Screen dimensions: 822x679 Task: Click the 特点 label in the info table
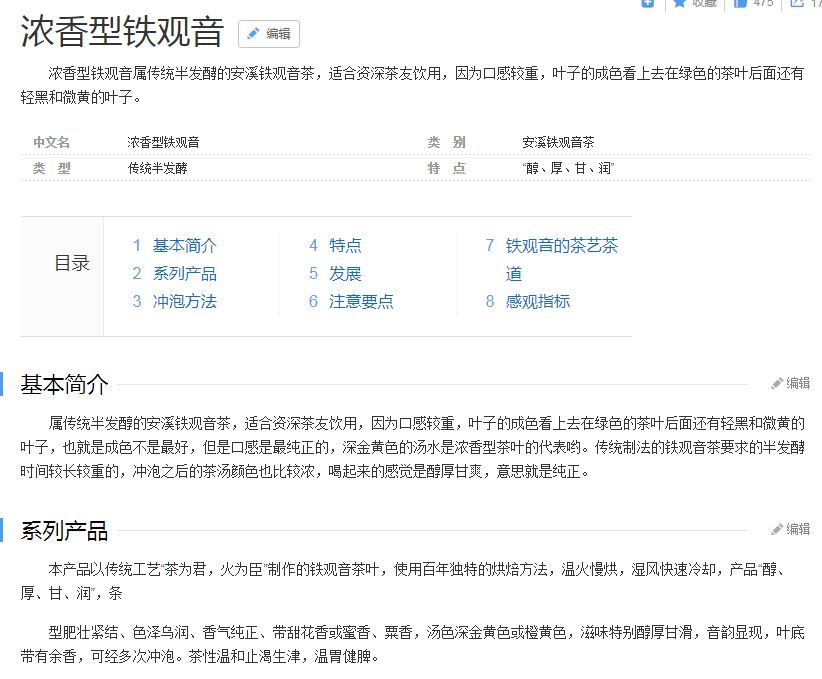446,168
